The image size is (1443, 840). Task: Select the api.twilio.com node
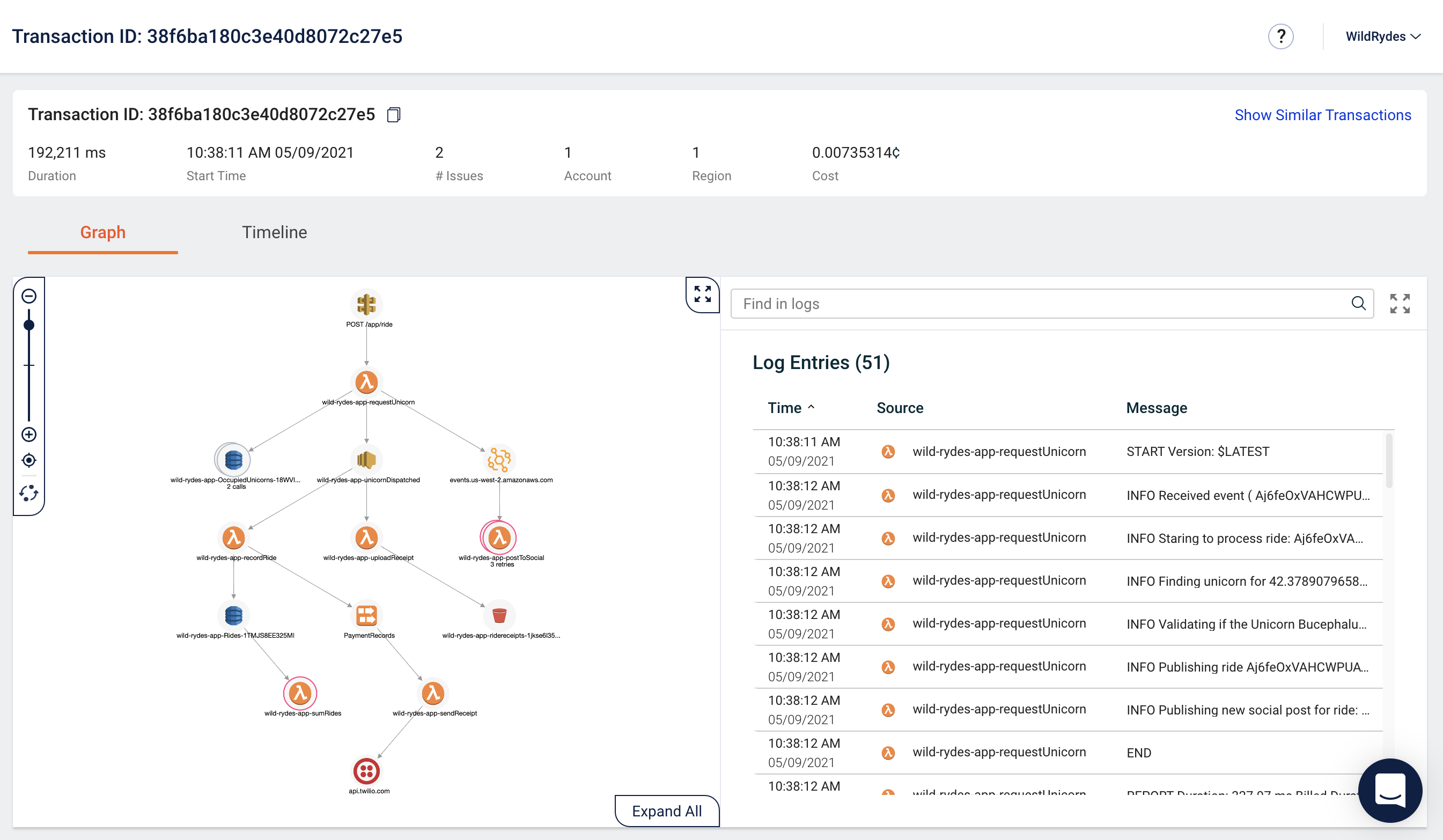click(366, 771)
